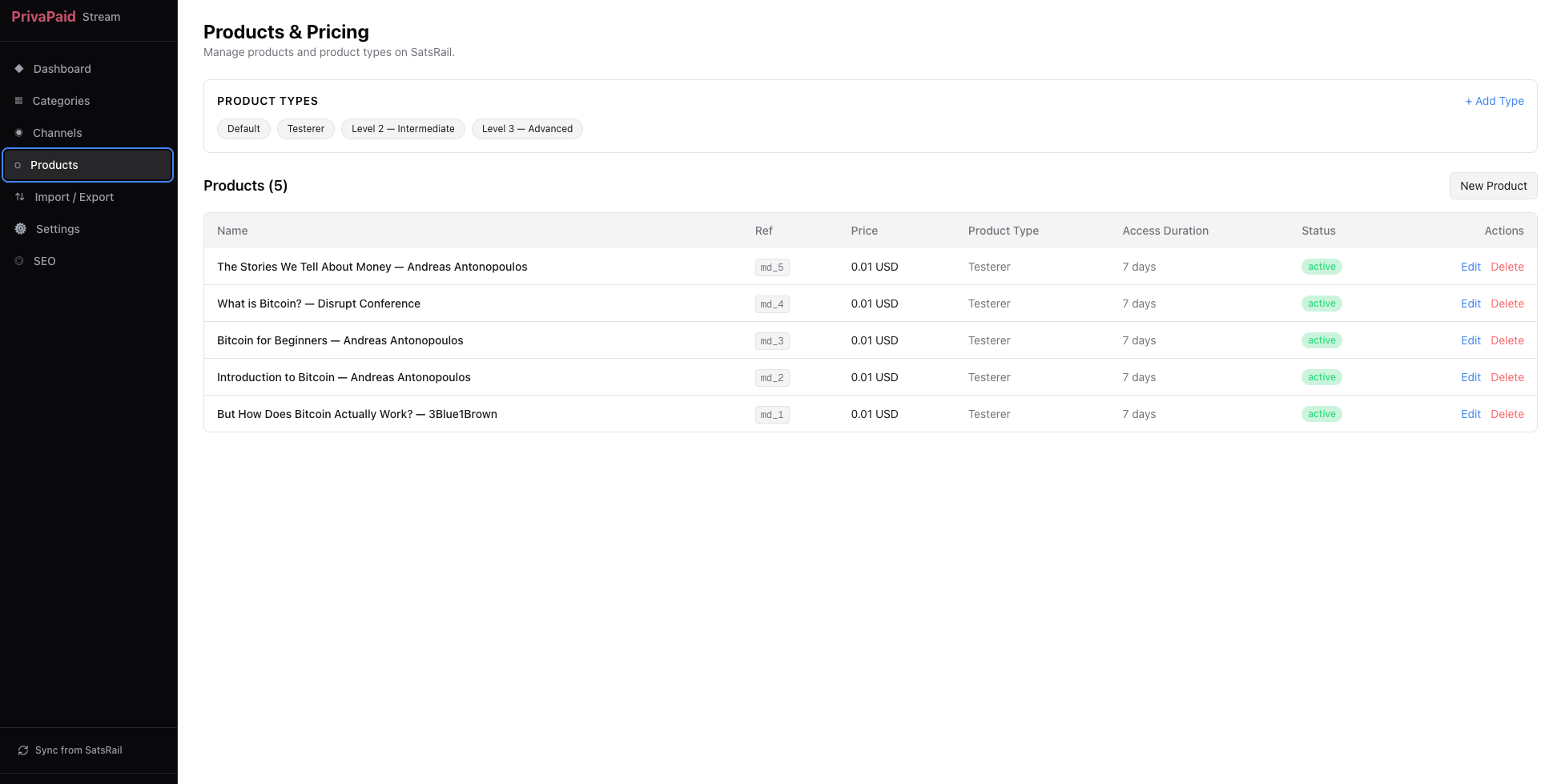The height and width of the screenshot is (784, 1557).
Task: Edit But How Does Bitcoin Actually Work product
Action: point(1470,414)
